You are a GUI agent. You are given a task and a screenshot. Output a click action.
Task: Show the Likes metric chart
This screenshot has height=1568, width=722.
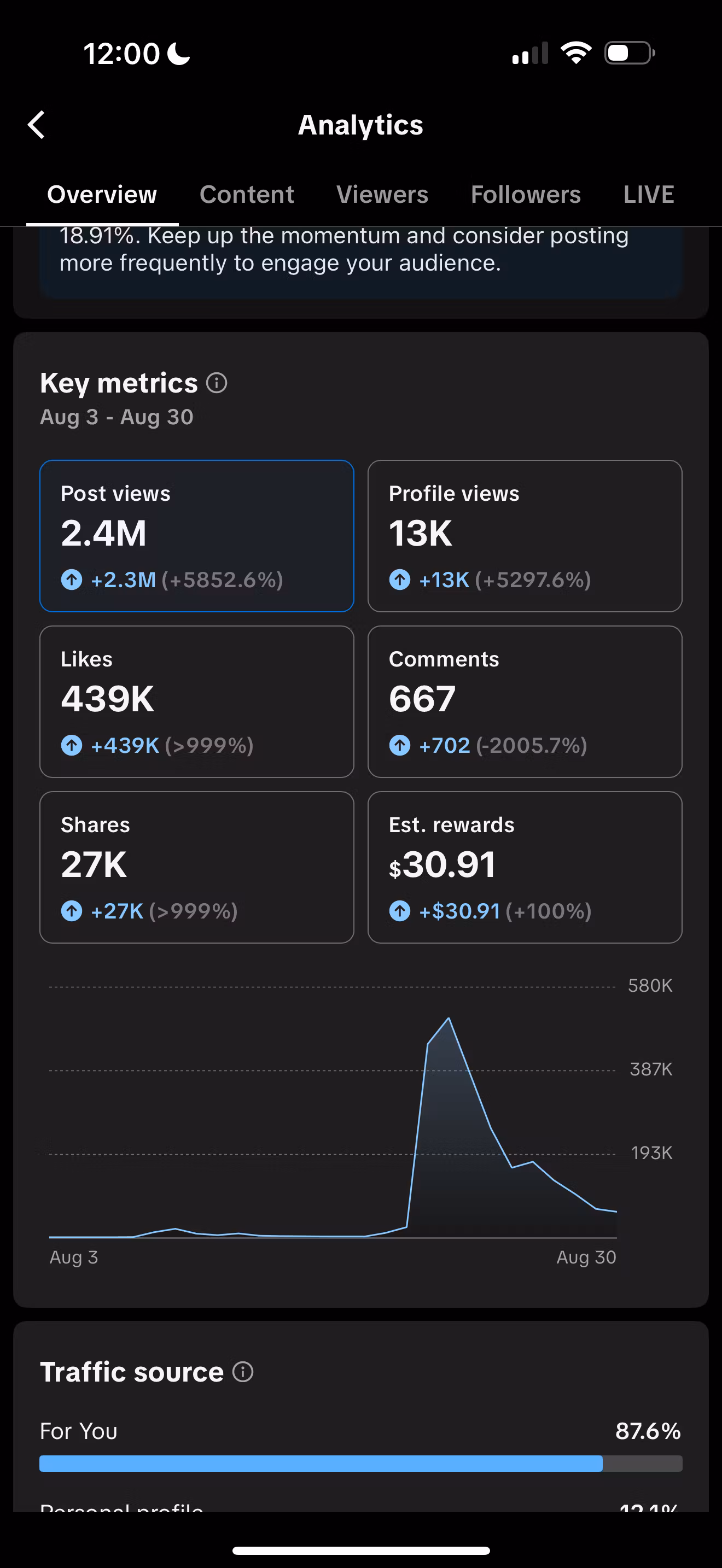pyautogui.click(x=196, y=701)
